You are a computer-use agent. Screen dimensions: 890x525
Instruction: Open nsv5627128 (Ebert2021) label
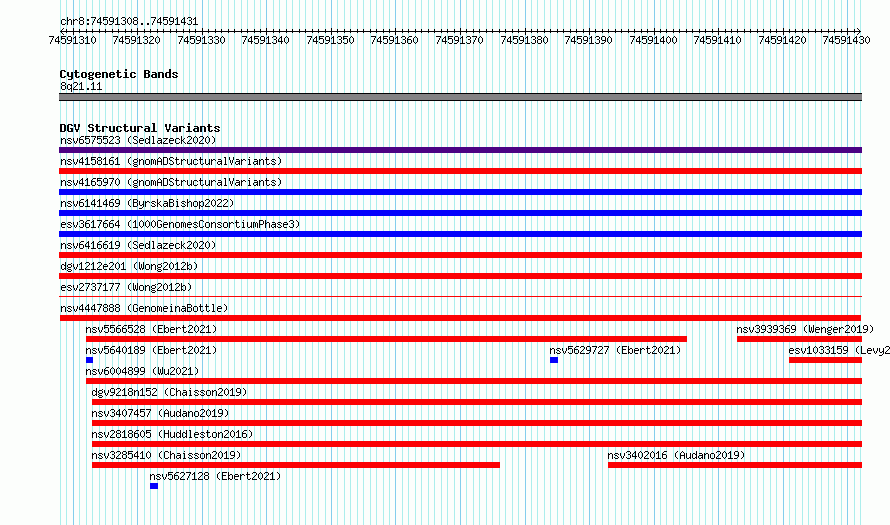(x=215, y=476)
